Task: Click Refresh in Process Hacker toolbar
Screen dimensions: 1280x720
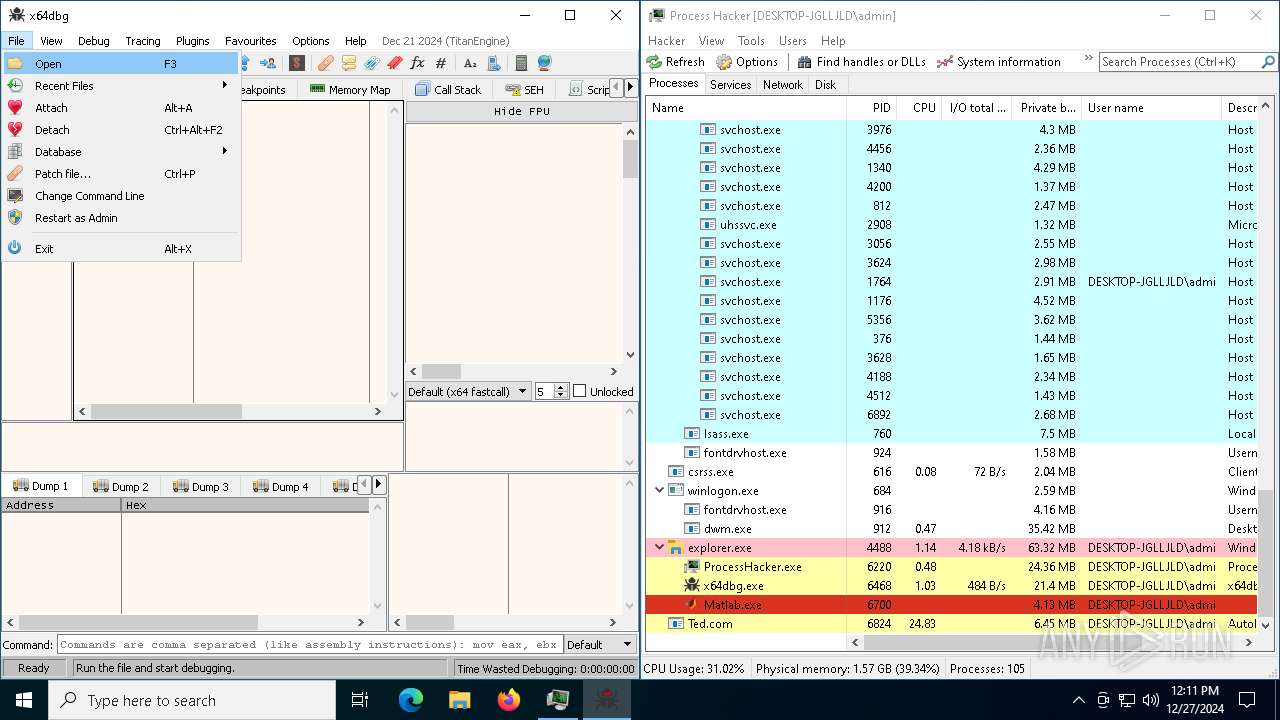Action: (675, 62)
